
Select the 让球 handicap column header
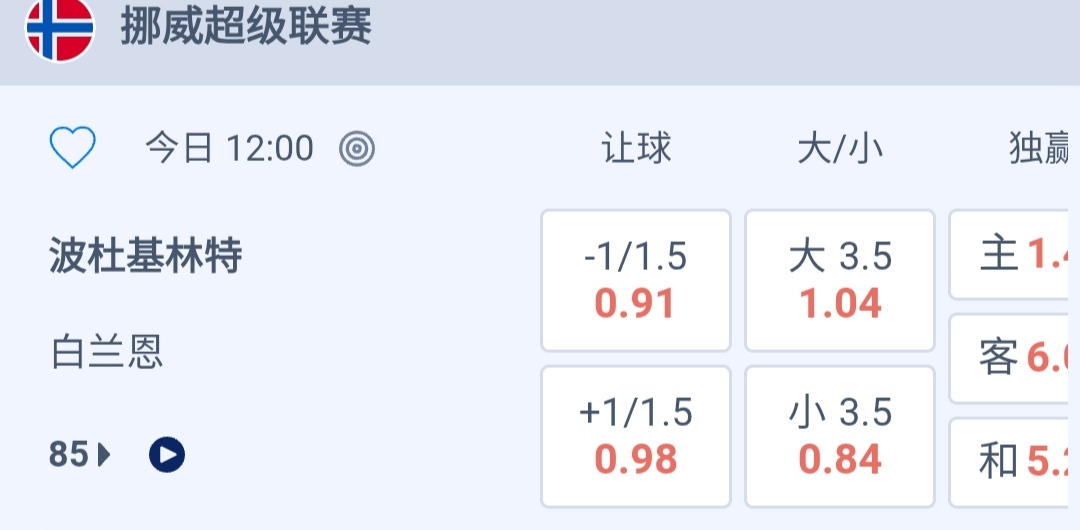[x=636, y=149]
